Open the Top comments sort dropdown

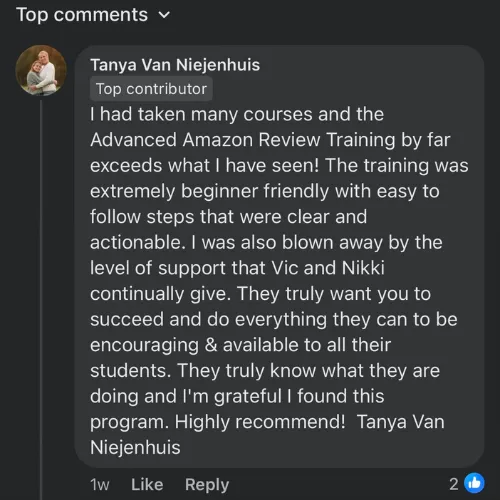[93, 15]
